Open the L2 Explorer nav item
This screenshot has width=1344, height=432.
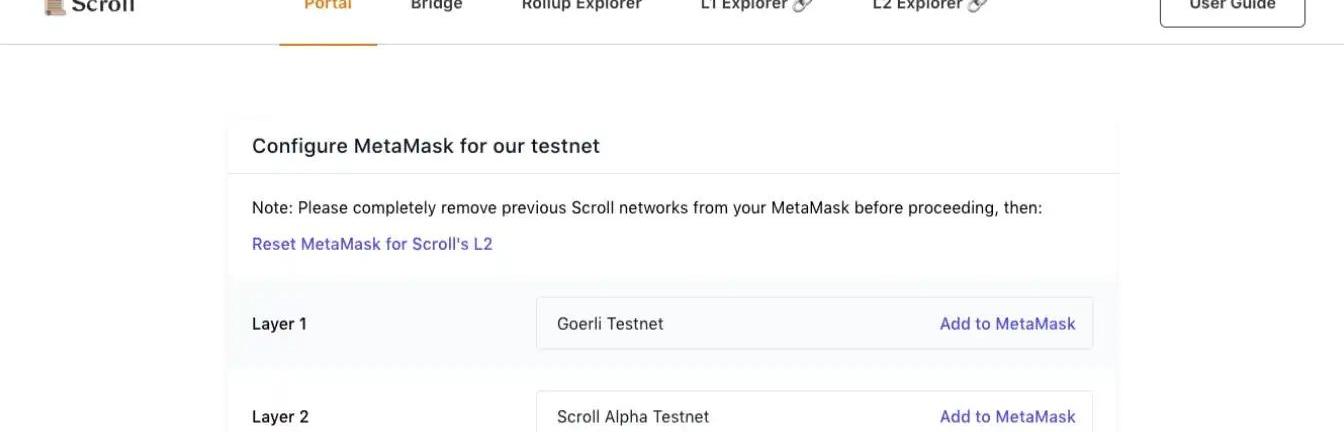click(917, 6)
